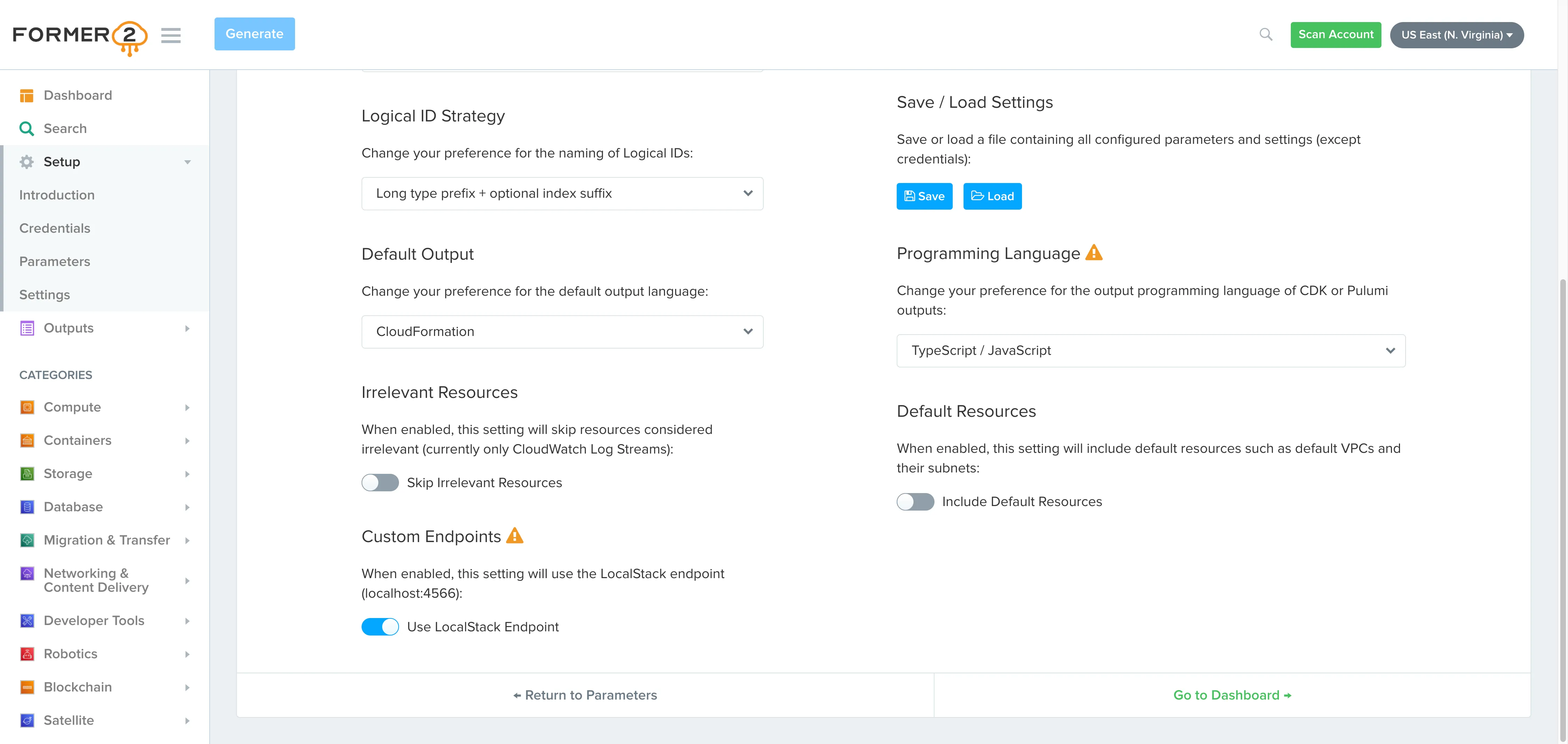Screen dimensions: 1568x744
Task: Go to Dashboard via footer link
Action: pos(1231,695)
